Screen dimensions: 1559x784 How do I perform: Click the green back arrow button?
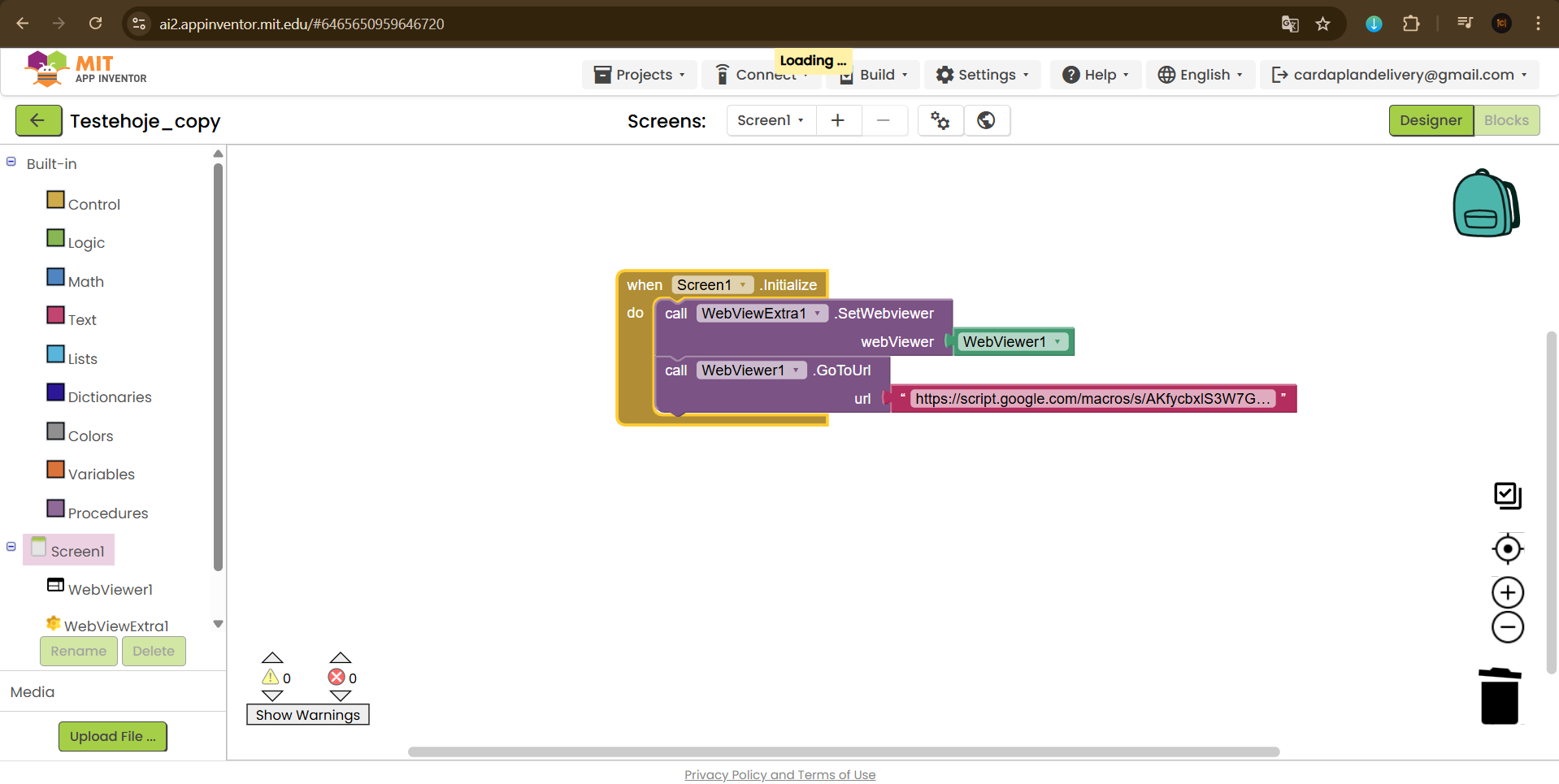tap(38, 121)
